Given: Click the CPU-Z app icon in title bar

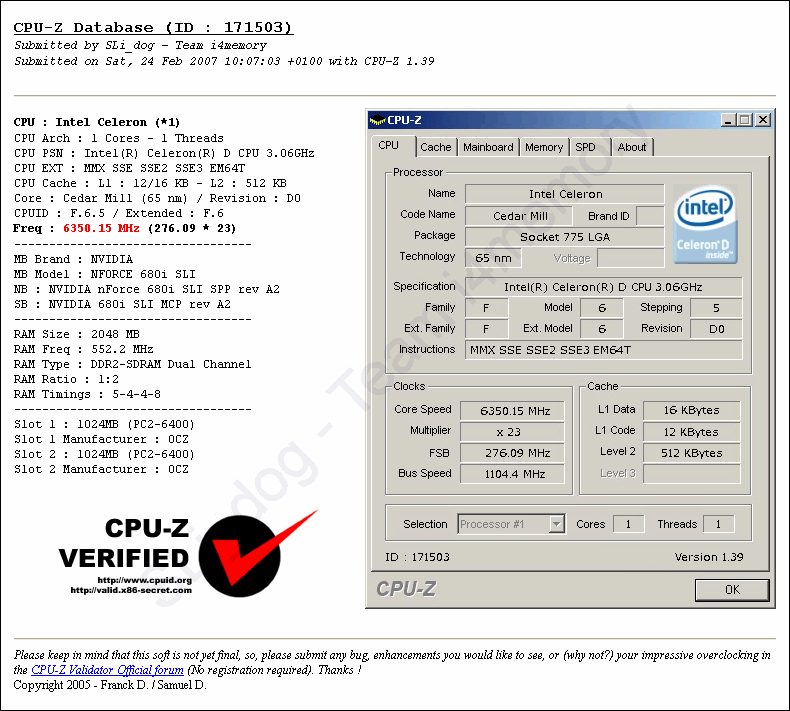Looking at the screenshot, I should (377, 120).
